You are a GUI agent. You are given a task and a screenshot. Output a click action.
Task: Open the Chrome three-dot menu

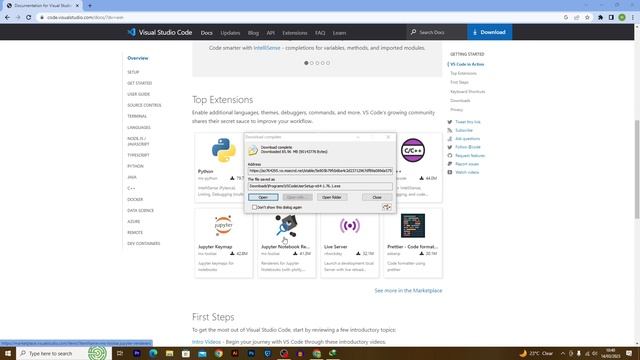[633, 17]
